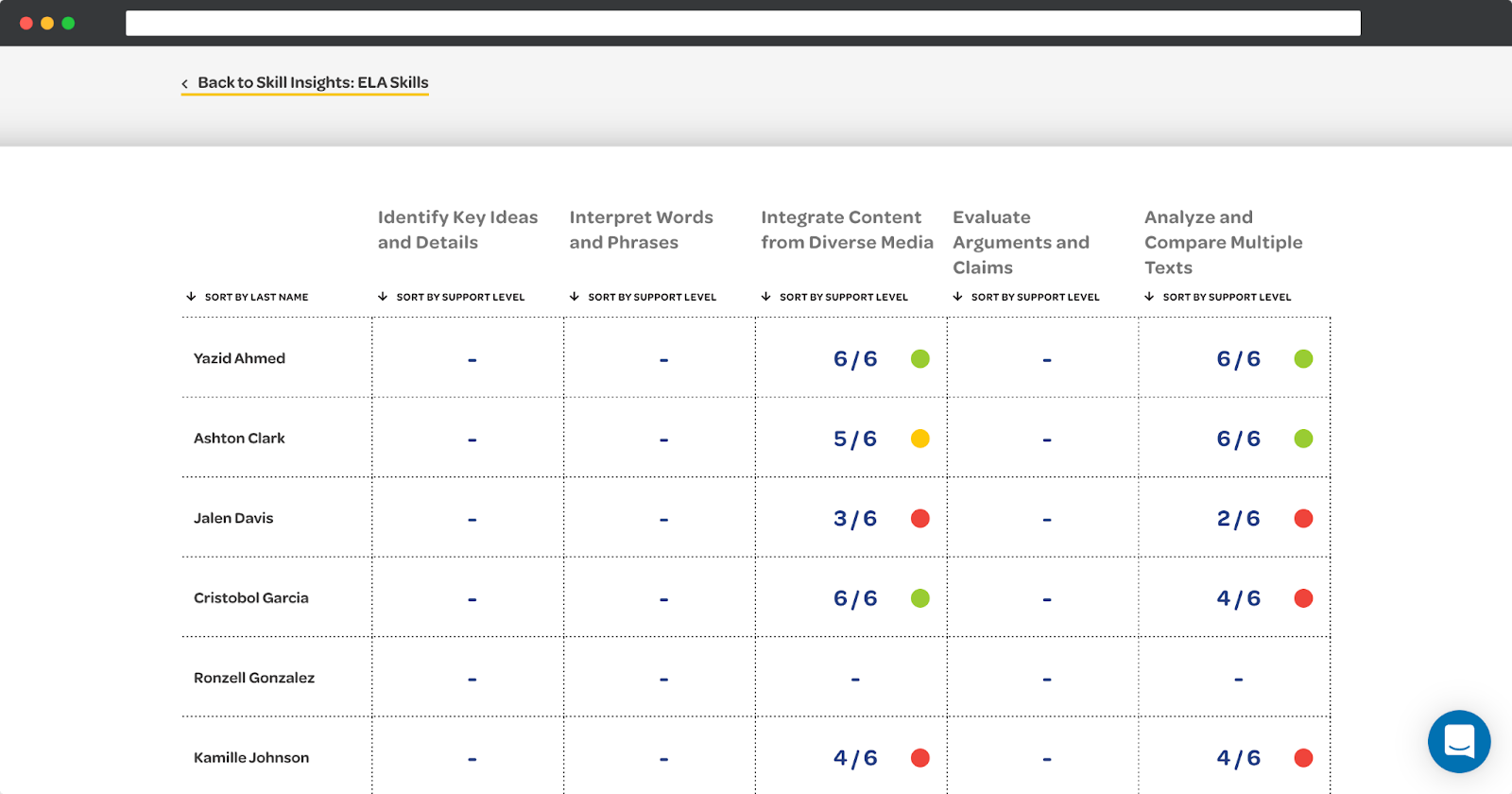This screenshot has width=1512, height=794.
Task: Open Cristobol Garcia's 6/6 Integrate Content score
Action: 855,598
